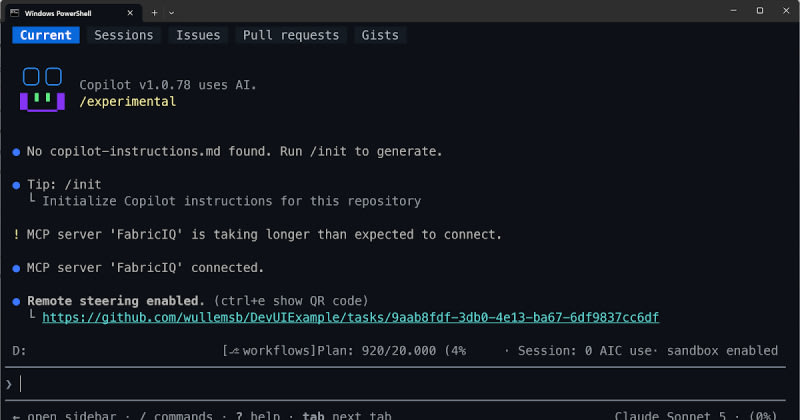Select the Windows PowerShell terminal tab

(71, 13)
